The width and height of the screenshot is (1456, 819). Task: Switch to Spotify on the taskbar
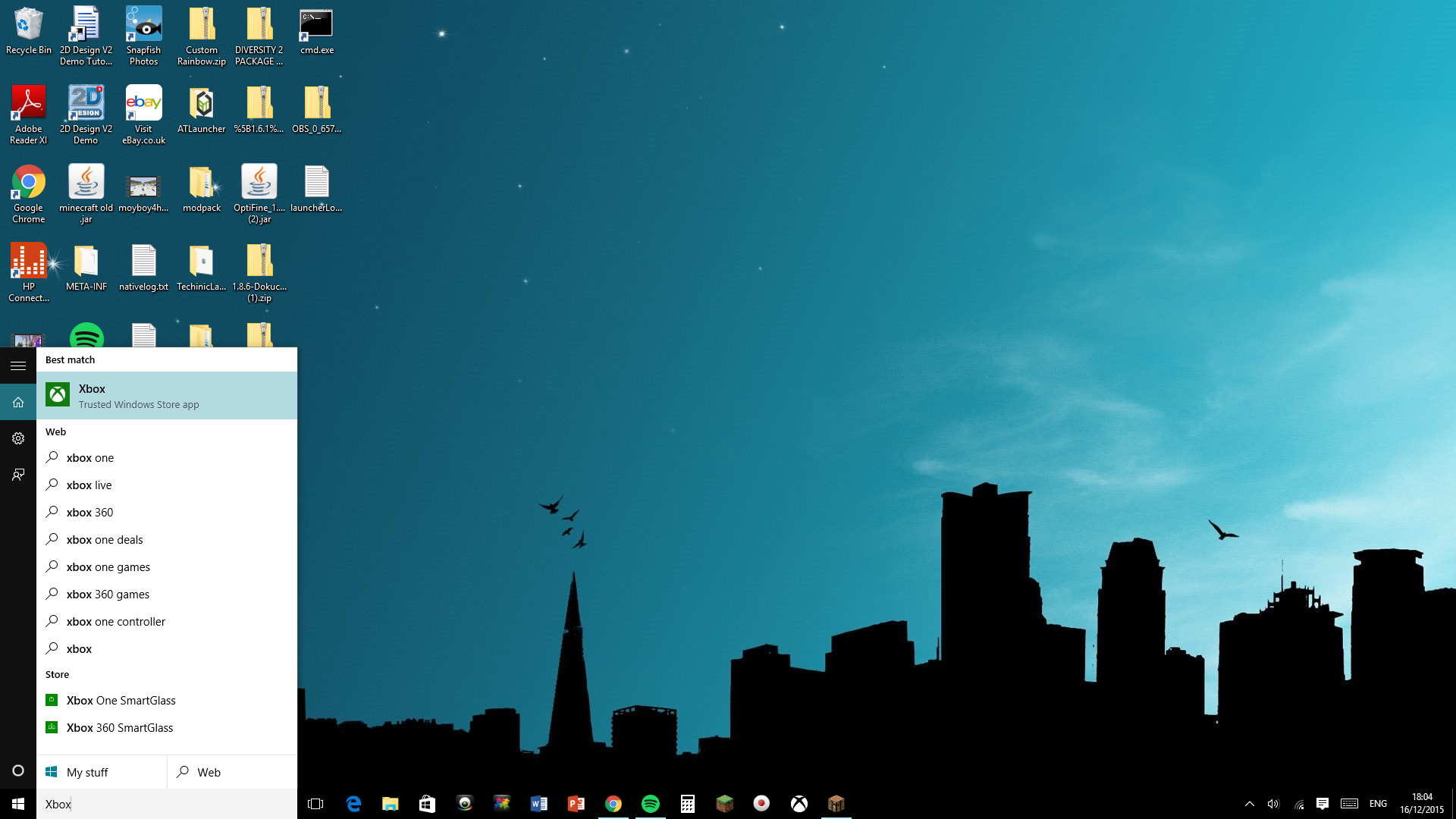coord(651,804)
